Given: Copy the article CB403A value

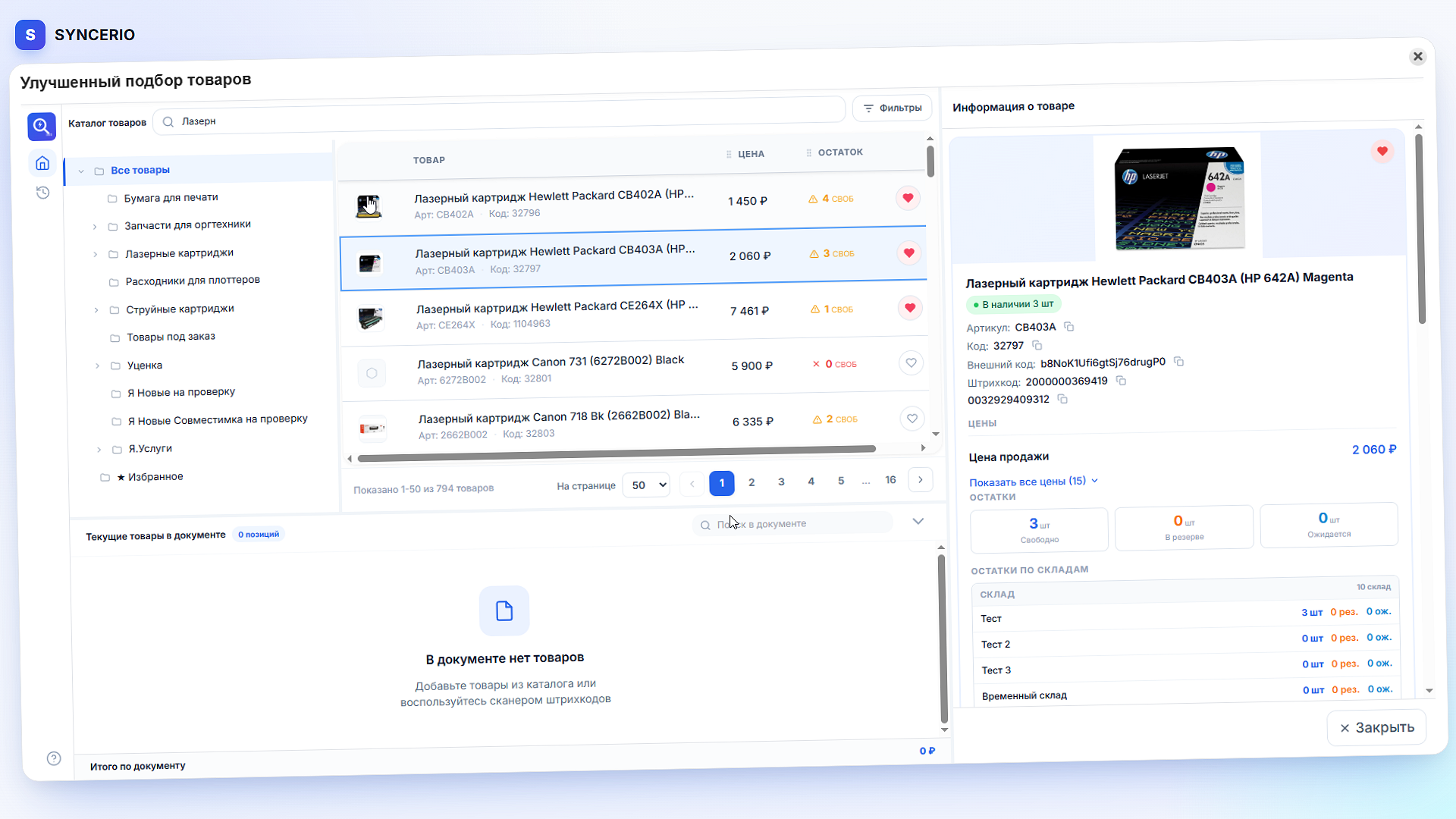Looking at the screenshot, I should point(1069,327).
